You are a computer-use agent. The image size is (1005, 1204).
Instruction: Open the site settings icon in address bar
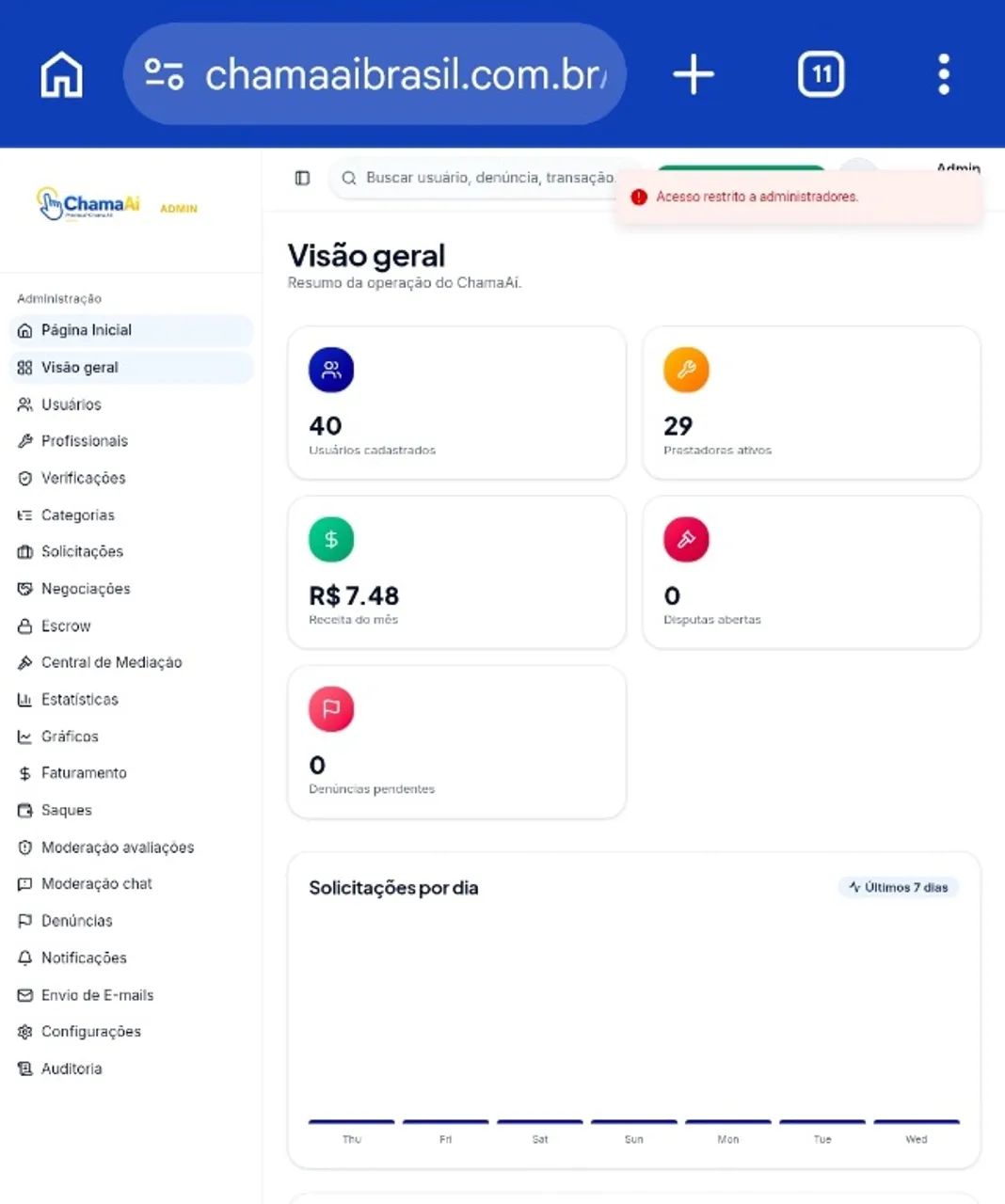coord(164,74)
